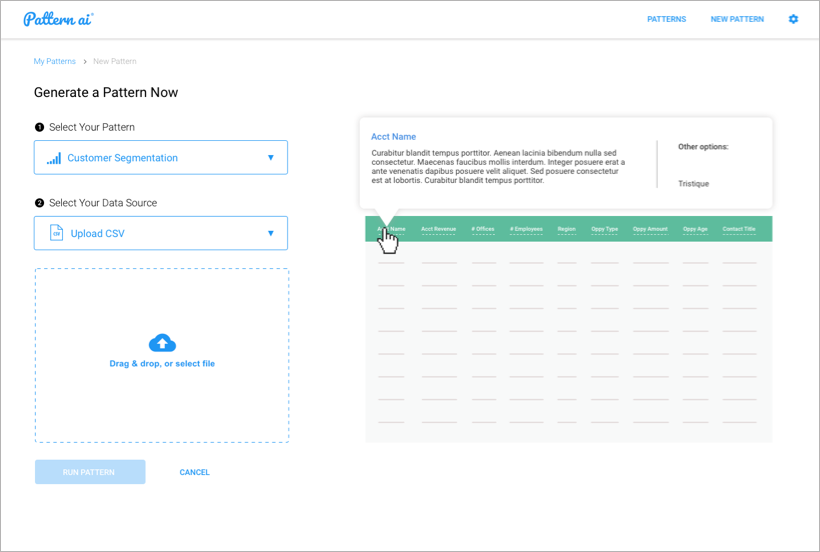Screen dimensions: 820x552
Task: Expand the Upload CSV dropdown arrow
Action: [x=270, y=234]
